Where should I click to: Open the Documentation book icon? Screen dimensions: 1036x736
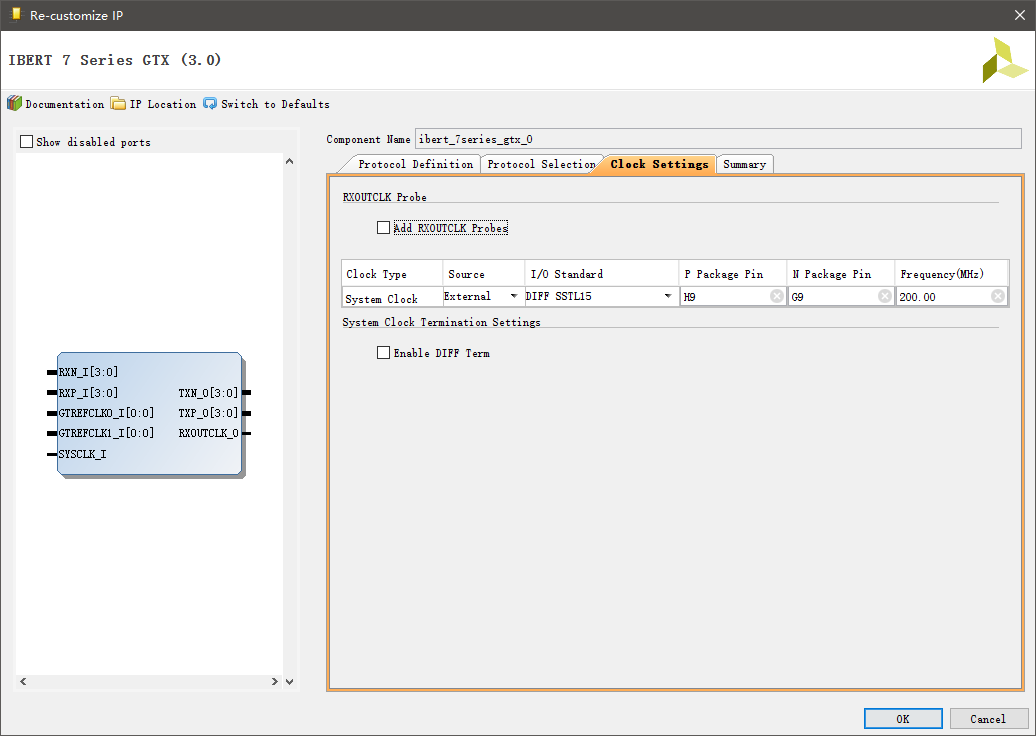coord(15,104)
